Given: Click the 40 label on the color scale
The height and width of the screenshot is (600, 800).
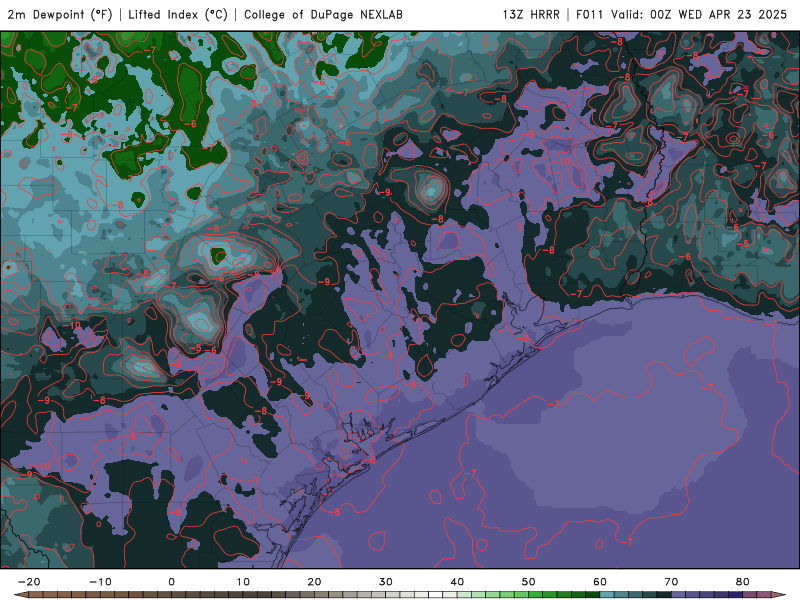Looking at the screenshot, I should click(x=457, y=582).
